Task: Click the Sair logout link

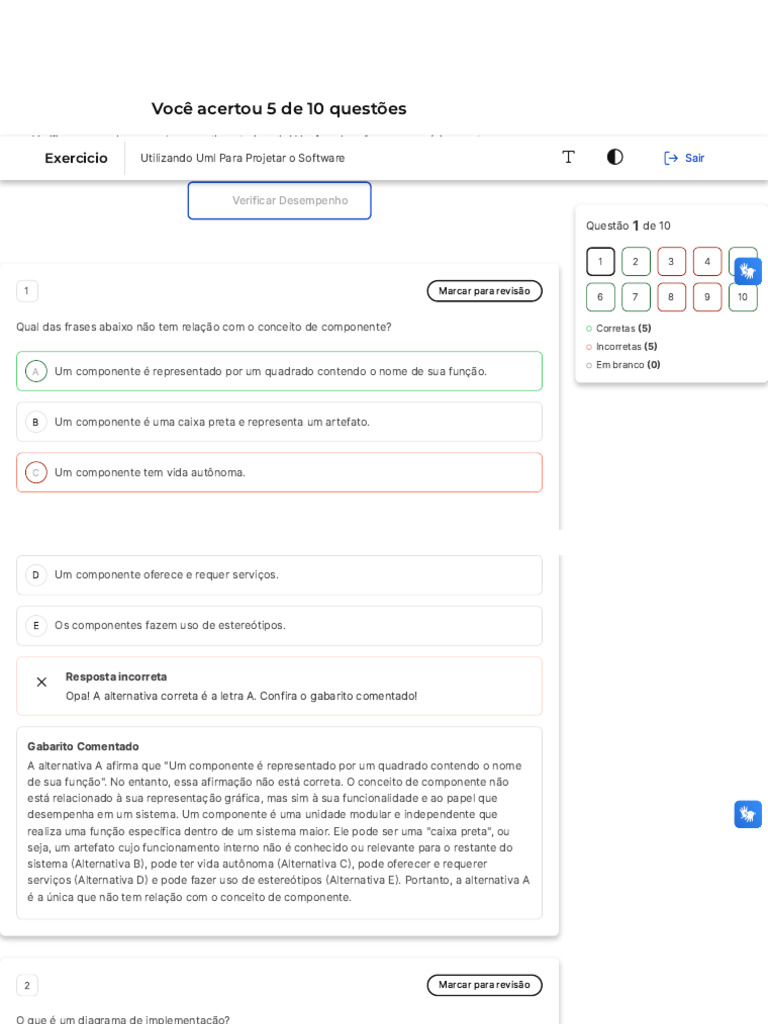Action: coord(694,158)
